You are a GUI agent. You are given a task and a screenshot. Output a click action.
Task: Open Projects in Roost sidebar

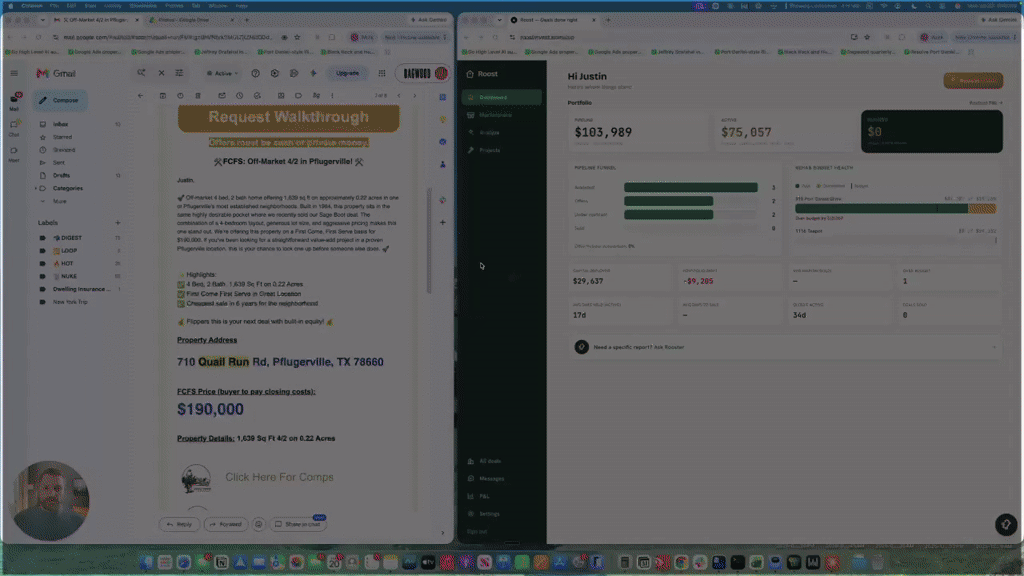[502, 150]
